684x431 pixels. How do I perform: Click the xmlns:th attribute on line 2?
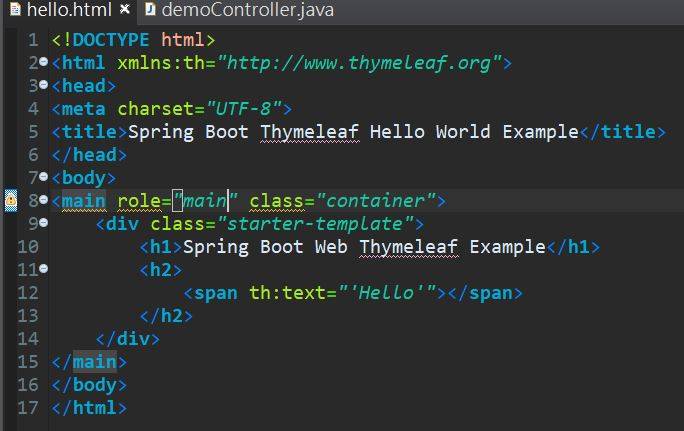(161, 63)
